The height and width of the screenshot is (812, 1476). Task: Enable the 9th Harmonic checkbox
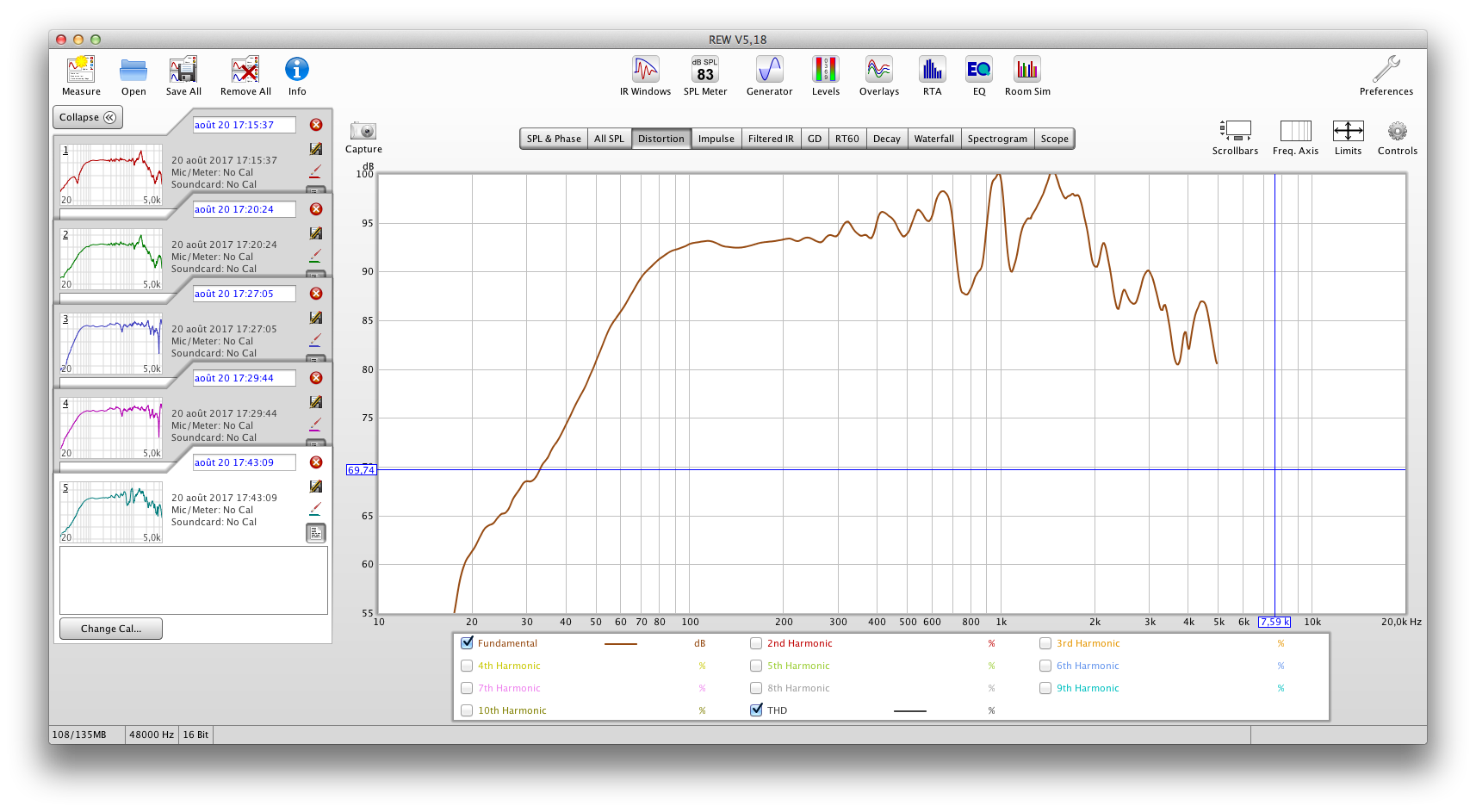(1045, 688)
